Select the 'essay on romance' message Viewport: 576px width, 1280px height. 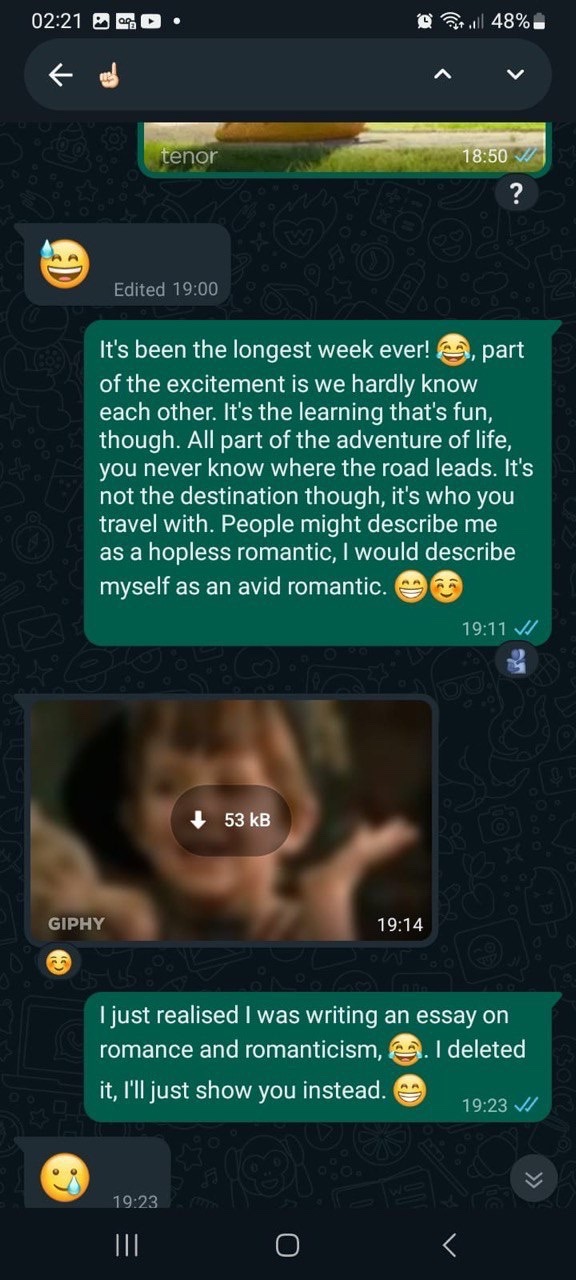coord(317,1056)
